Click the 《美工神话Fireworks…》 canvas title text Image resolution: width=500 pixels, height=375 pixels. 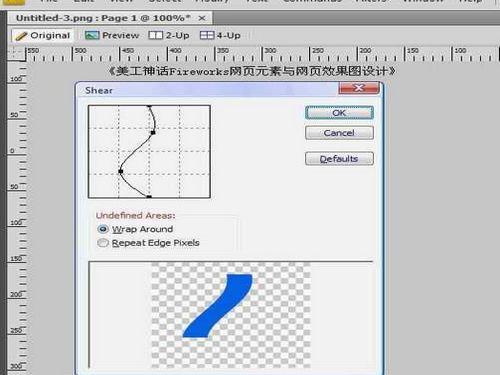coord(252,71)
